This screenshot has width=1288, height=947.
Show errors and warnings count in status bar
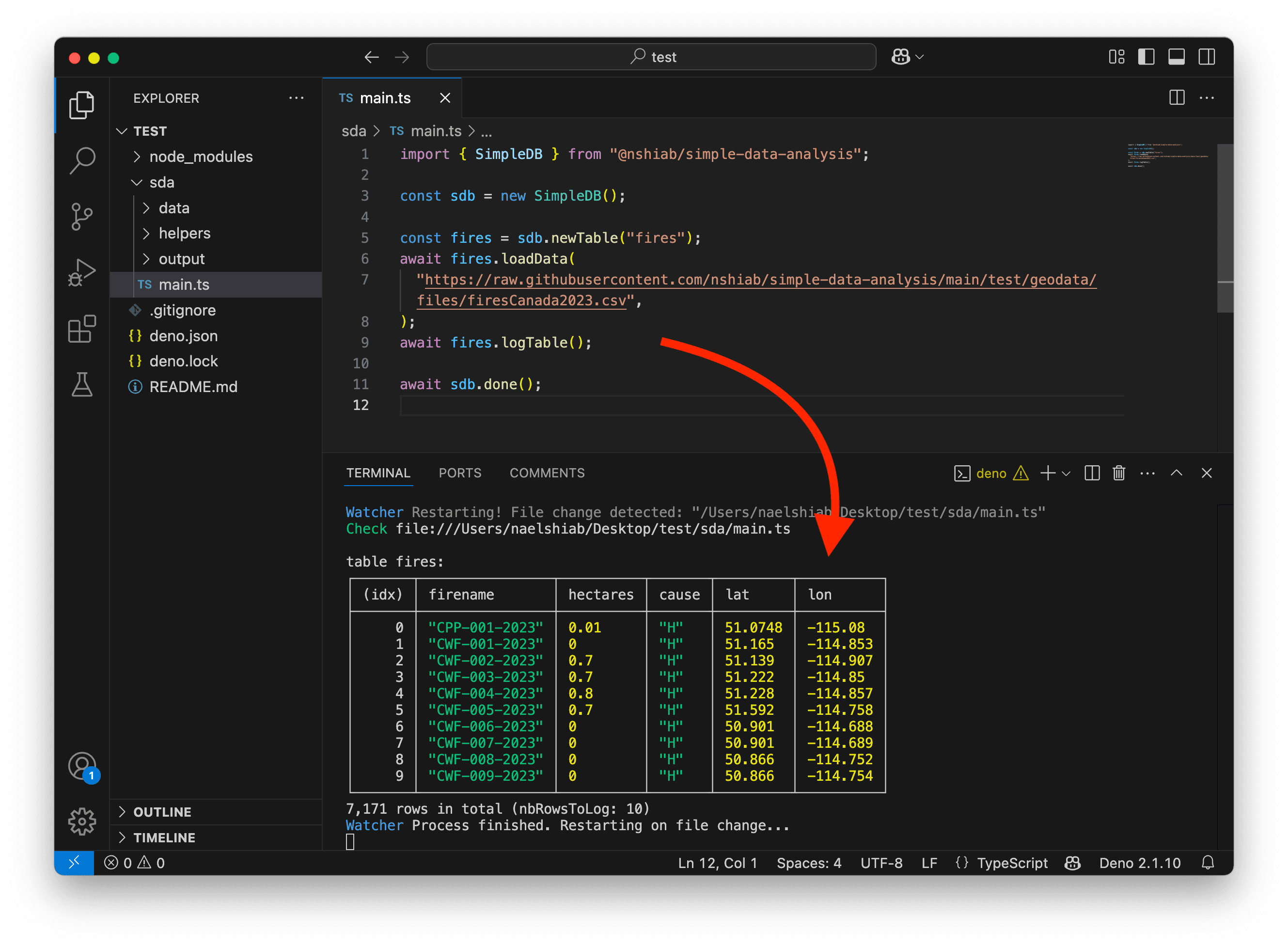click(134, 863)
